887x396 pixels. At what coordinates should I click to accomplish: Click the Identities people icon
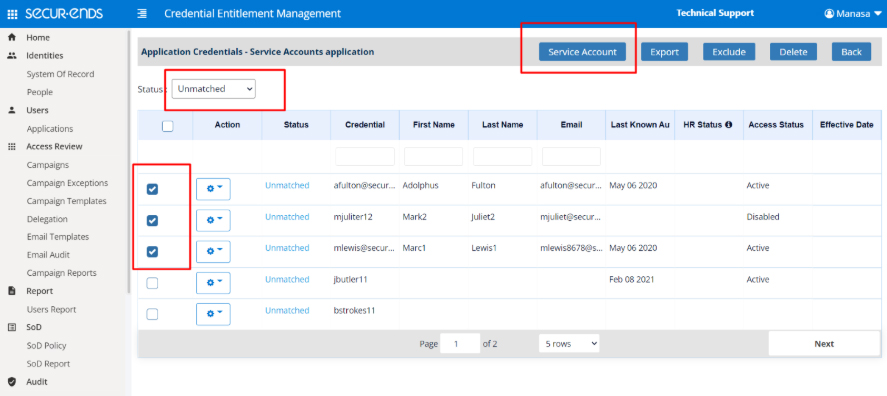pos(11,55)
